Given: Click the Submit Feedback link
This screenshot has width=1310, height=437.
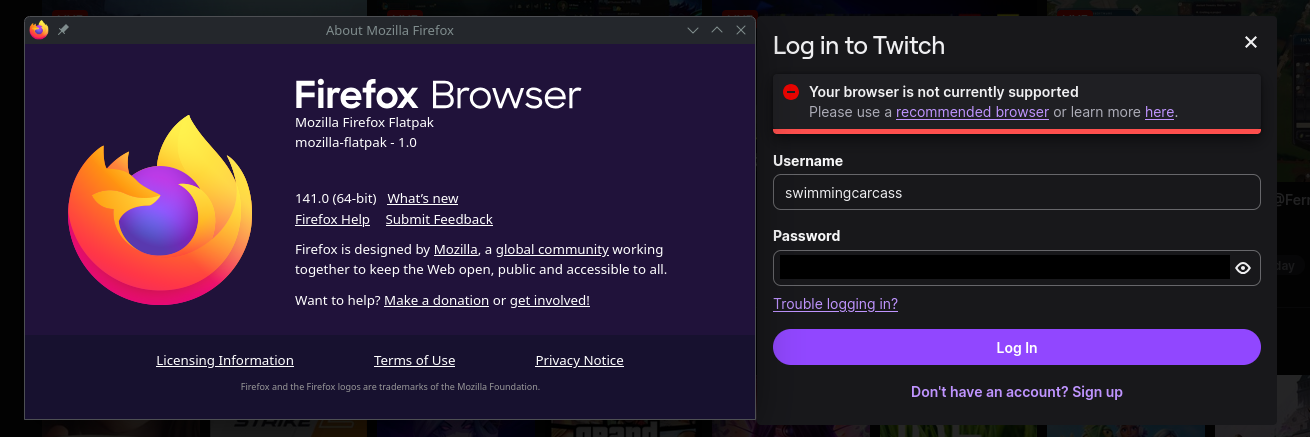Looking at the screenshot, I should tap(439, 219).
